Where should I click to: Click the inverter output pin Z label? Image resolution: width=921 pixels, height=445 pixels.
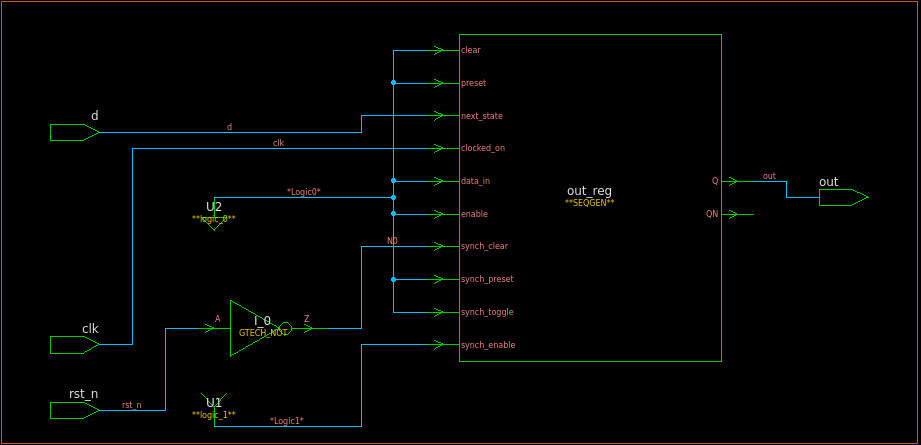pos(307,319)
